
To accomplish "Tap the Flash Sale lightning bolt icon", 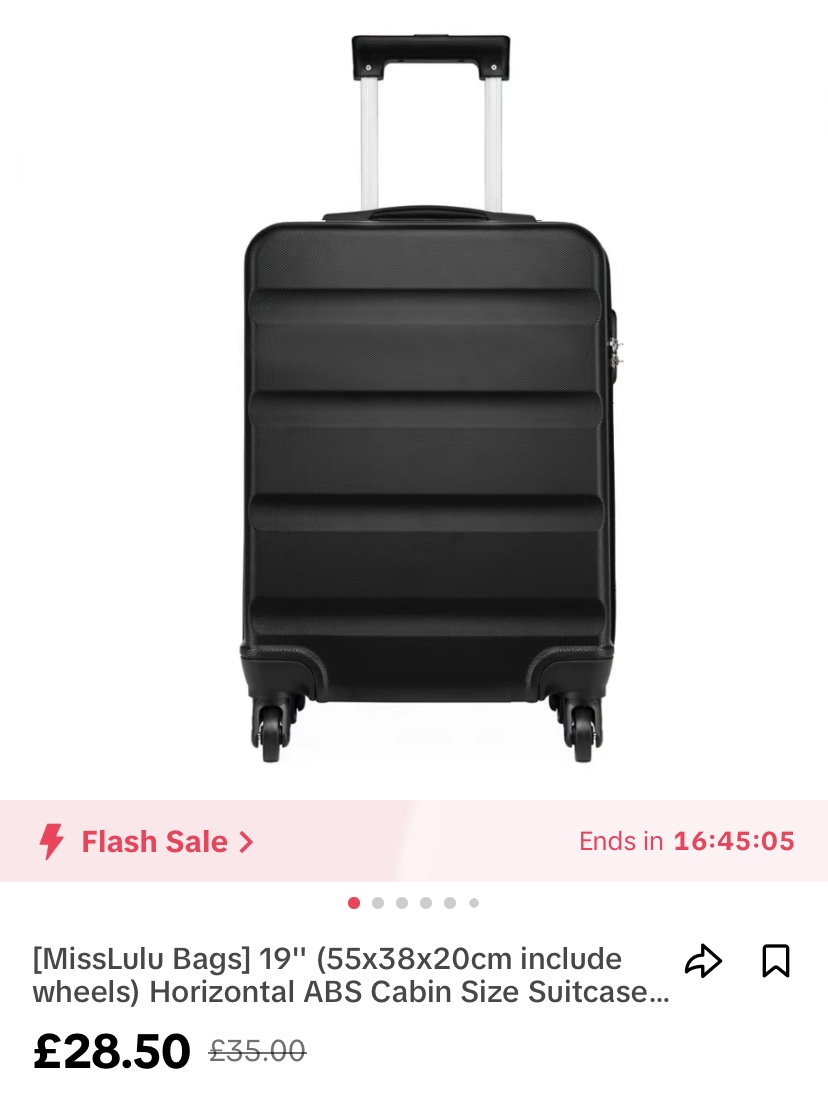I will click(51, 841).
